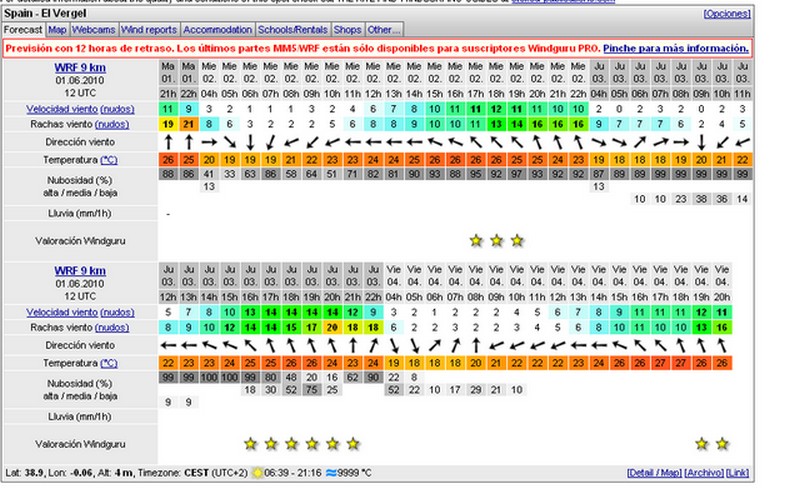This screenshot has height=494, width=800.
Task: Open the Map tab
Action: pyautogui.click(x=57, y=30)
